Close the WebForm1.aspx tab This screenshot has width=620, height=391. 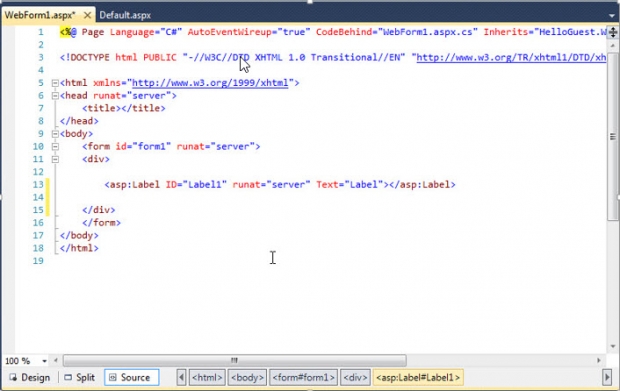point(88,15)
